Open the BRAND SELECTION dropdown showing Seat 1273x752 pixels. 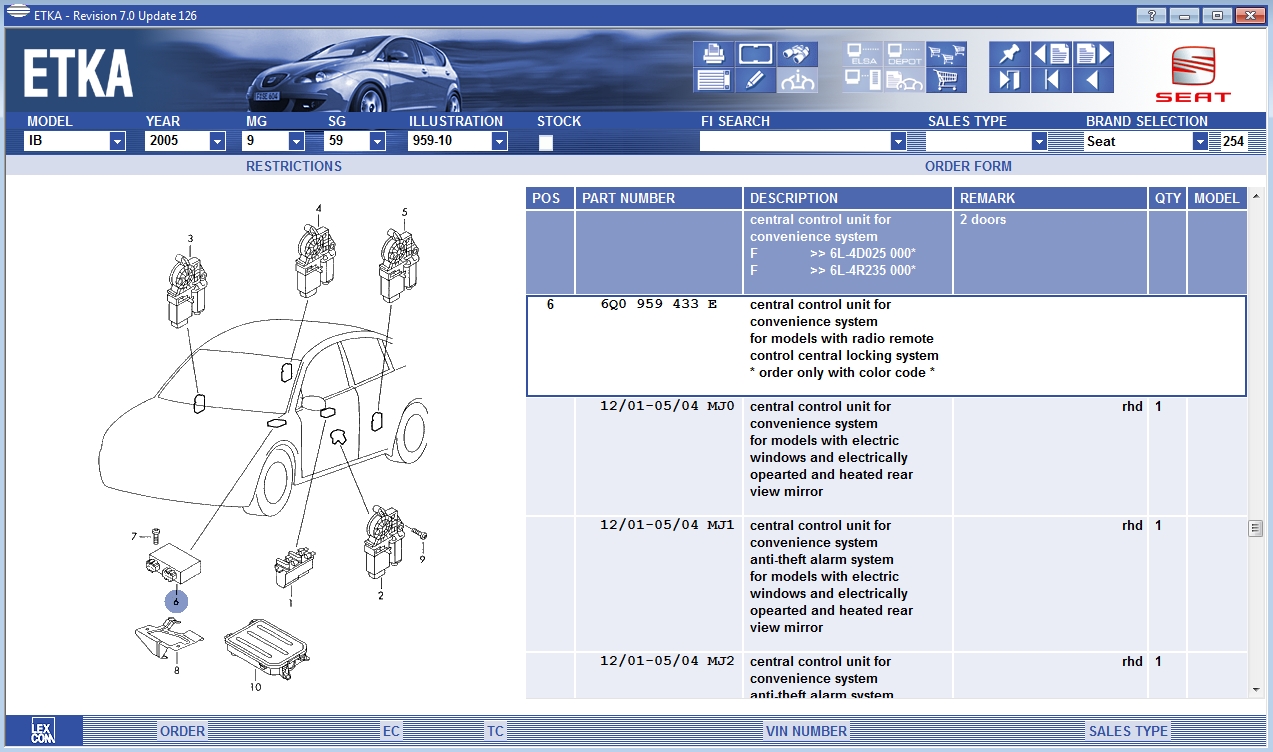point(1200,141)
